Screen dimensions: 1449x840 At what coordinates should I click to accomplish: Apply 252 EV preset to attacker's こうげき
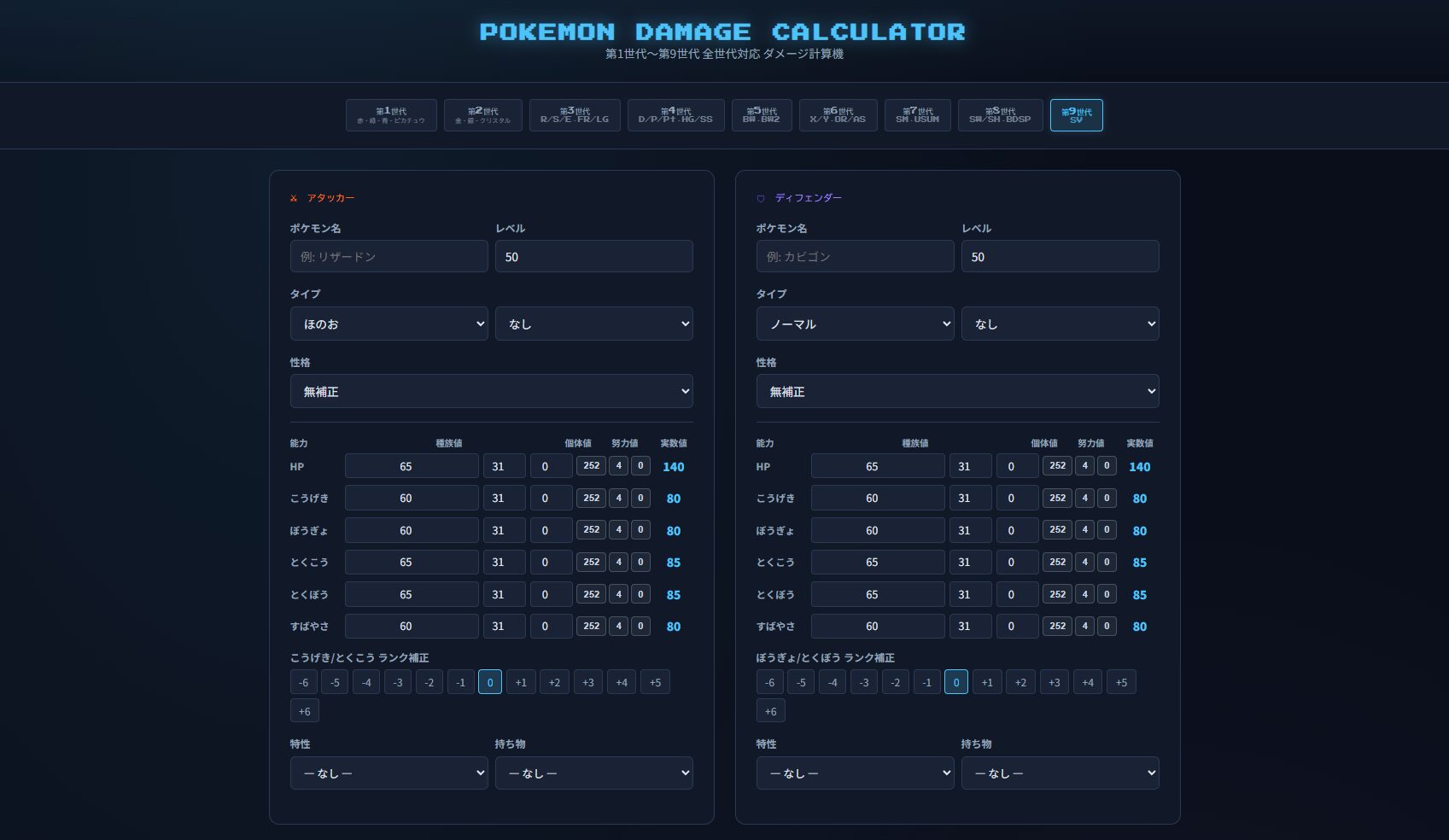(x=591, y=499)
